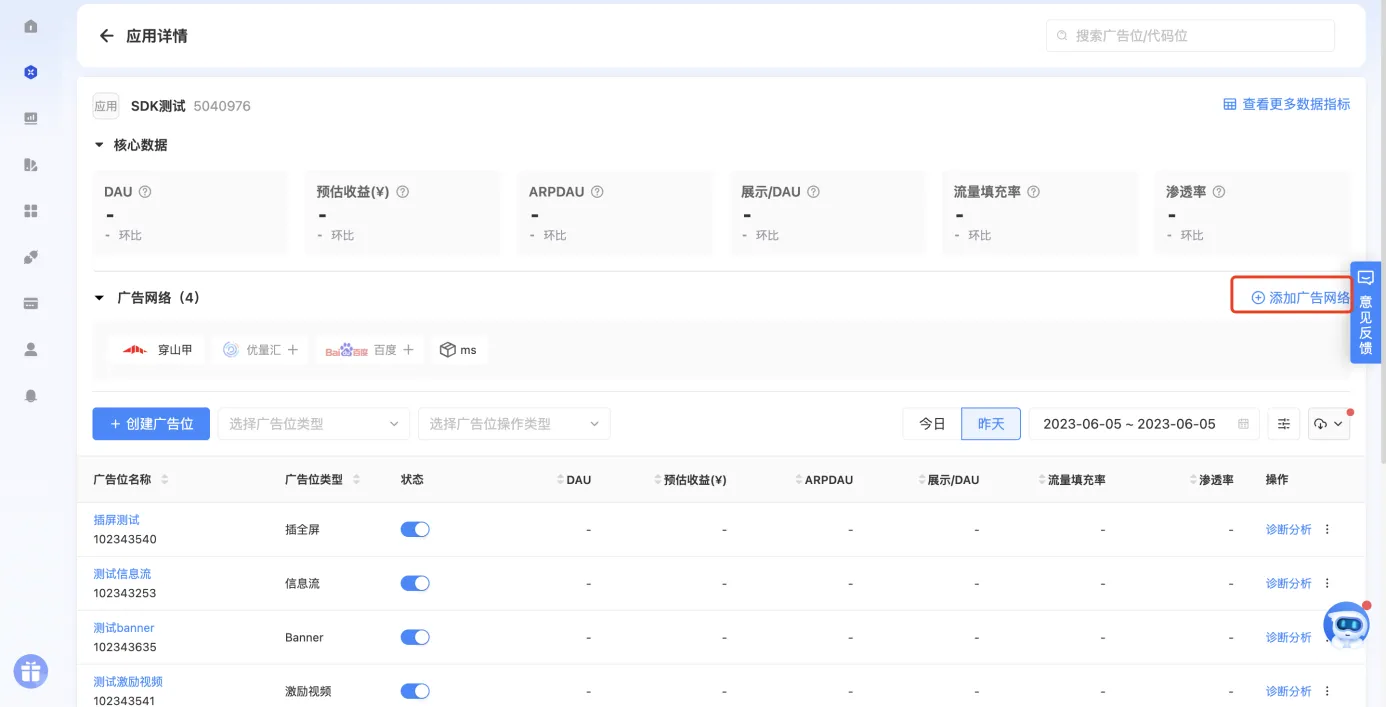The image size is (1386, 707).
Task: Switch to the 今日 tab
Action: 932,424
